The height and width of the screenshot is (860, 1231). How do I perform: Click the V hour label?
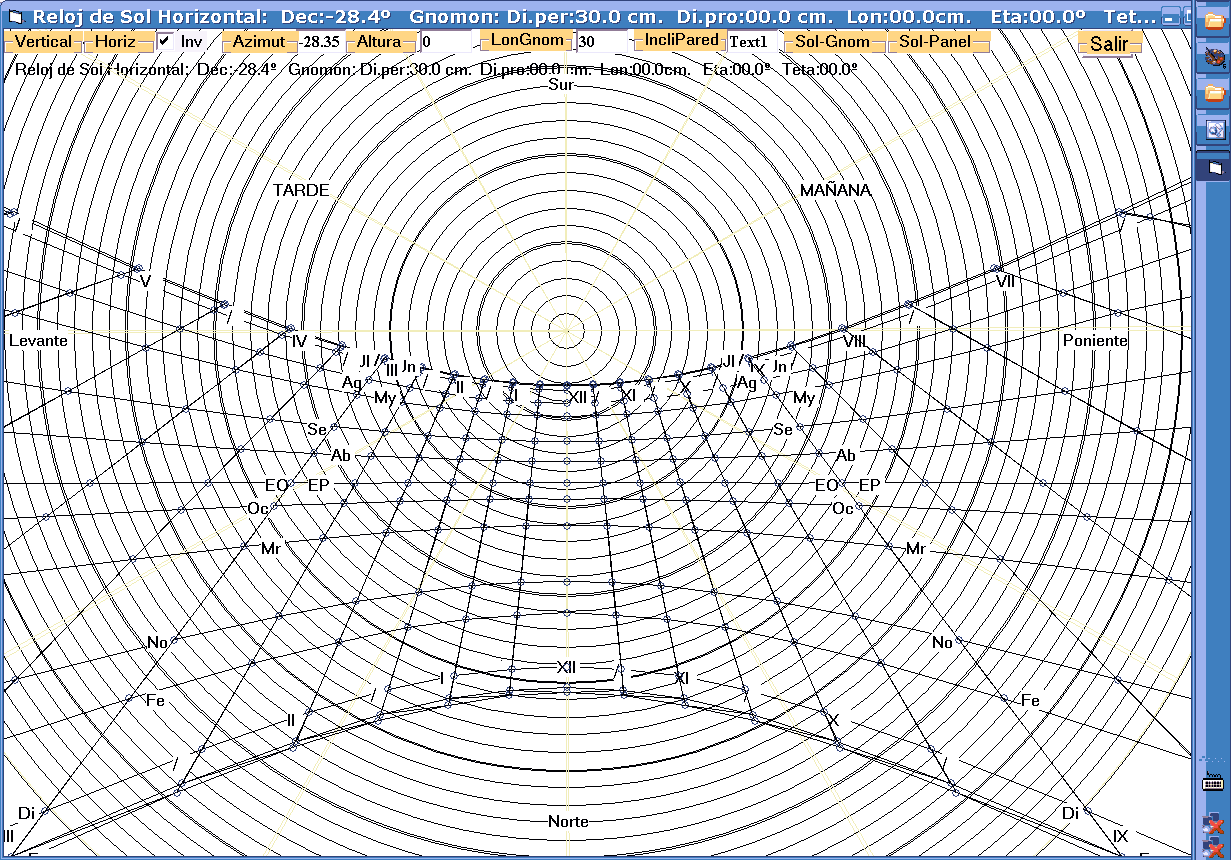click(145, 282)
